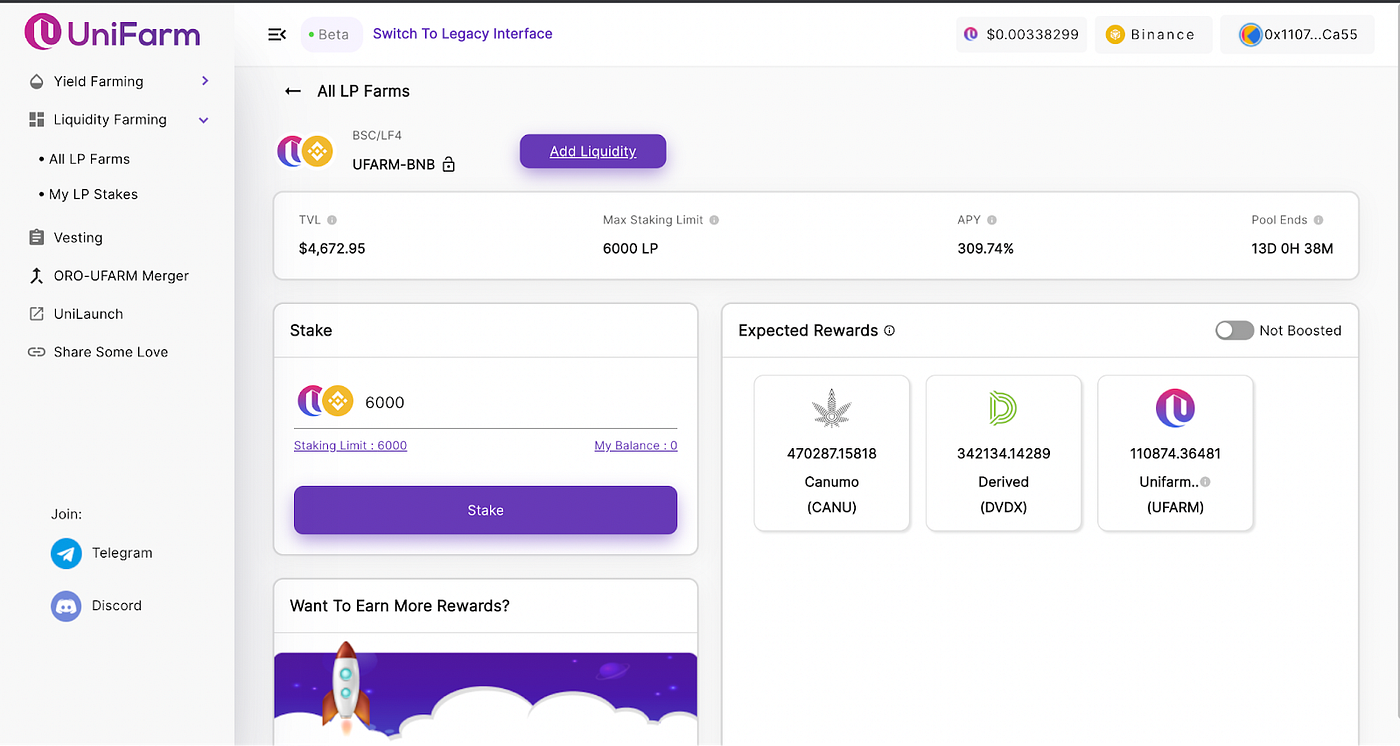The image size is (1400, 746).
Task: Click the UniFarm logo
Action: 112,33
